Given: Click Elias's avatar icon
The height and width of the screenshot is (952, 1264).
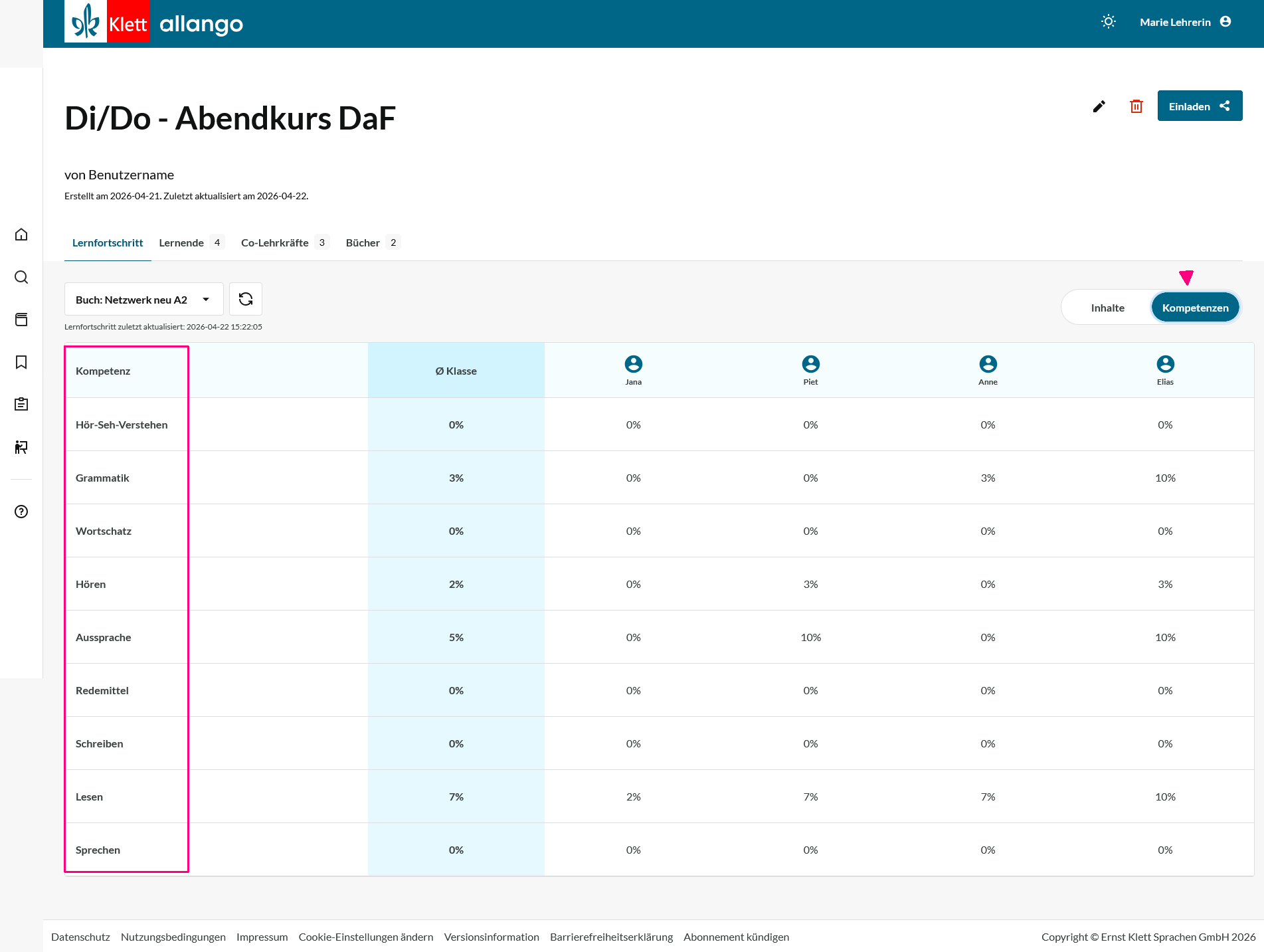Looking at the screenshot, I should [x=1166, y=364].
